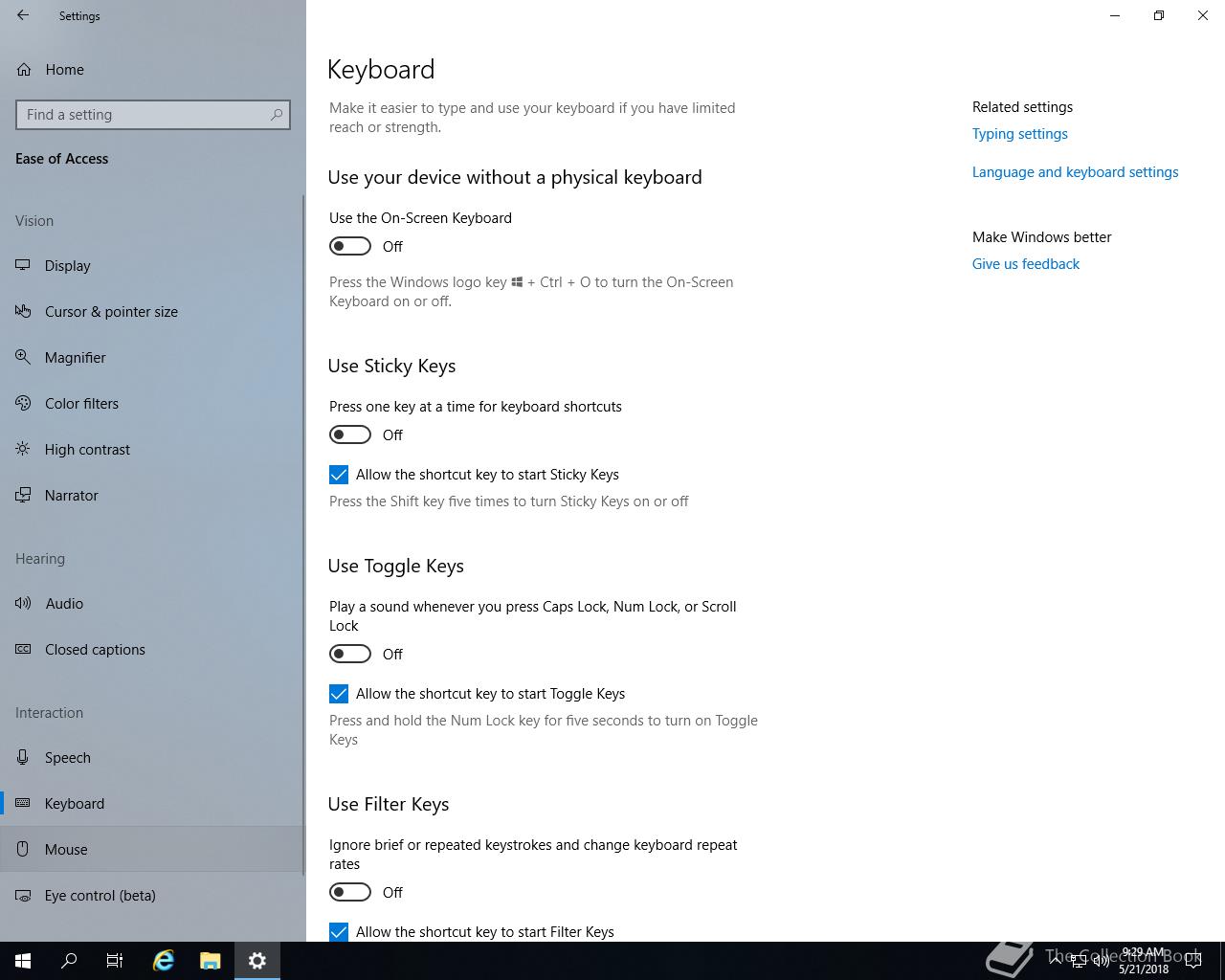The height and width of the screenshot is (980, 1225).
Task: Open Closed captions settings
Action: coord(153,649)
